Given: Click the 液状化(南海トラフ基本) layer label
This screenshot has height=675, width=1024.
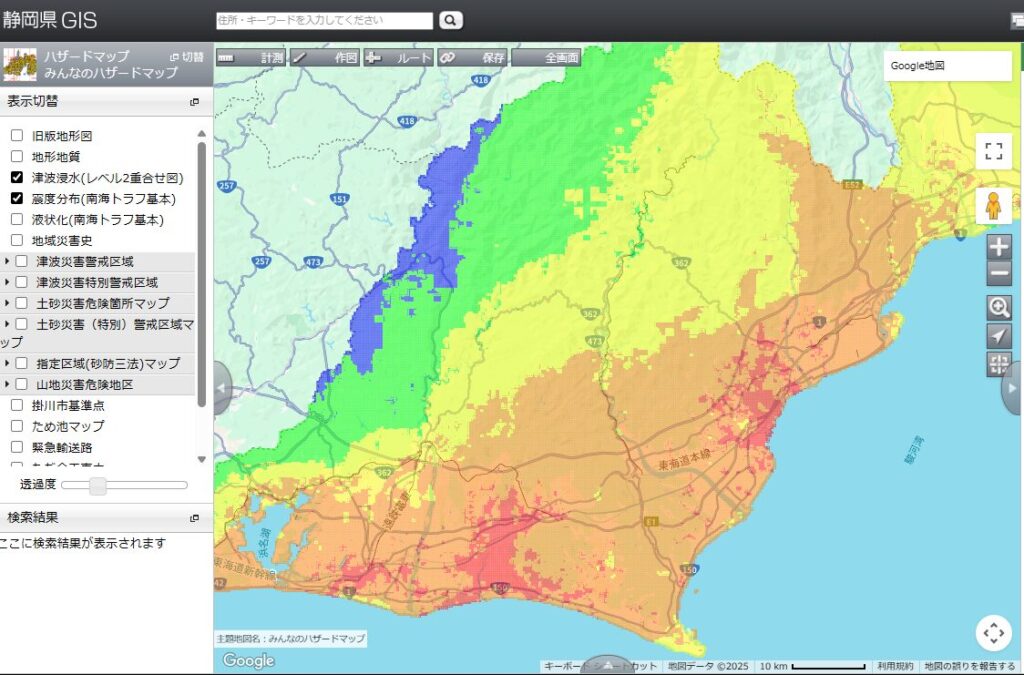Looking at the screenshot, I should pos(98,219).
